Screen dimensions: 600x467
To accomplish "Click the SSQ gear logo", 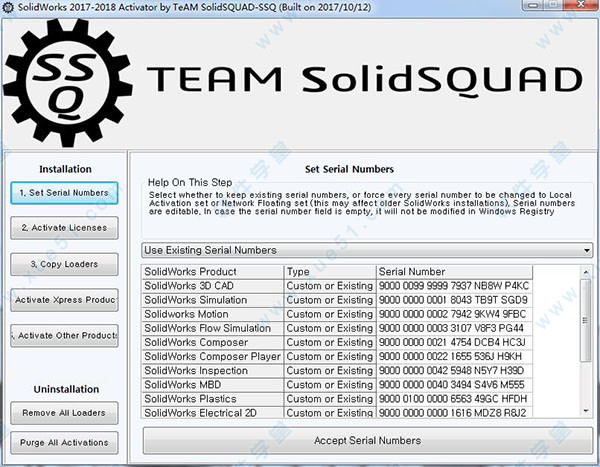I will click(67, 82).
